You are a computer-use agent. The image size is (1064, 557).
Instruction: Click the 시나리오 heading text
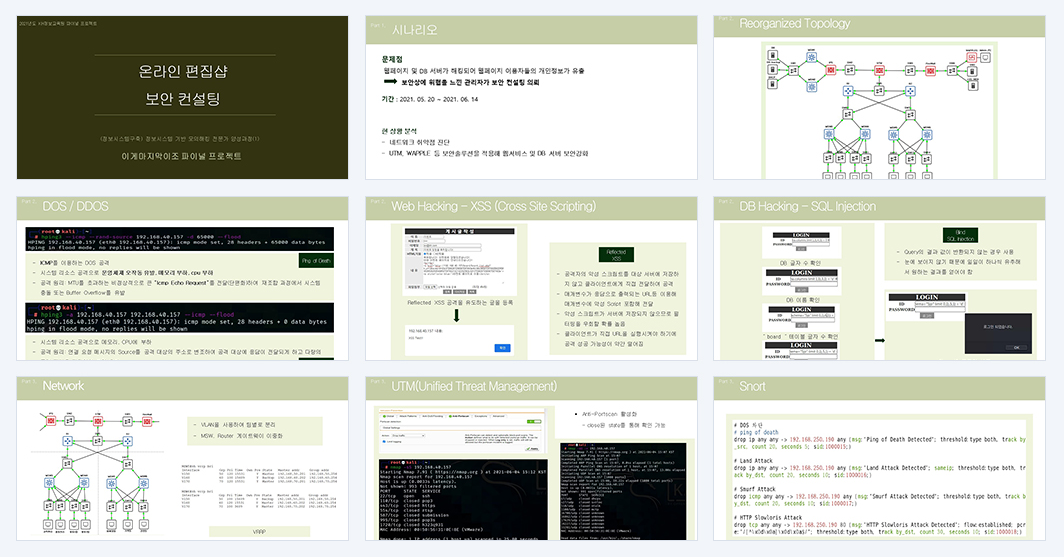(x=415, y=30)
